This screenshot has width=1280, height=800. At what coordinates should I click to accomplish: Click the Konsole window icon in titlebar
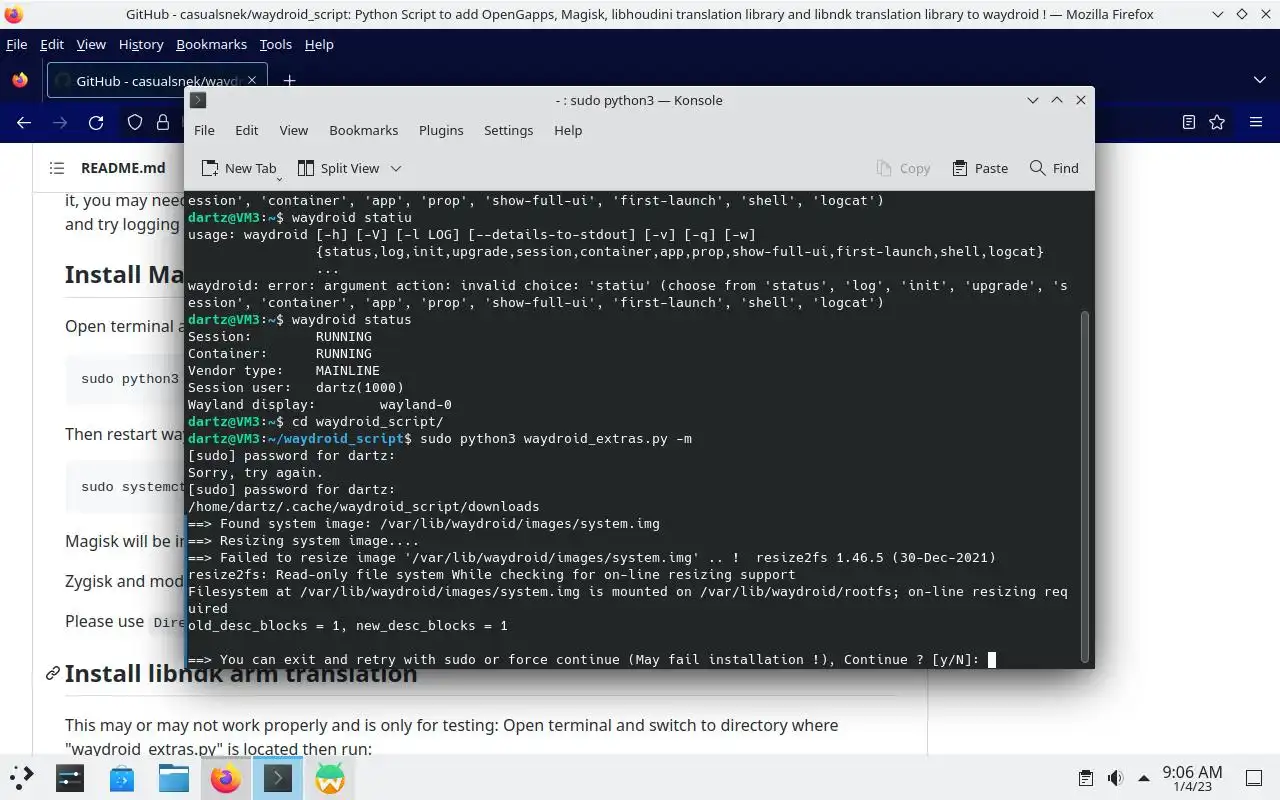point(198,100)
